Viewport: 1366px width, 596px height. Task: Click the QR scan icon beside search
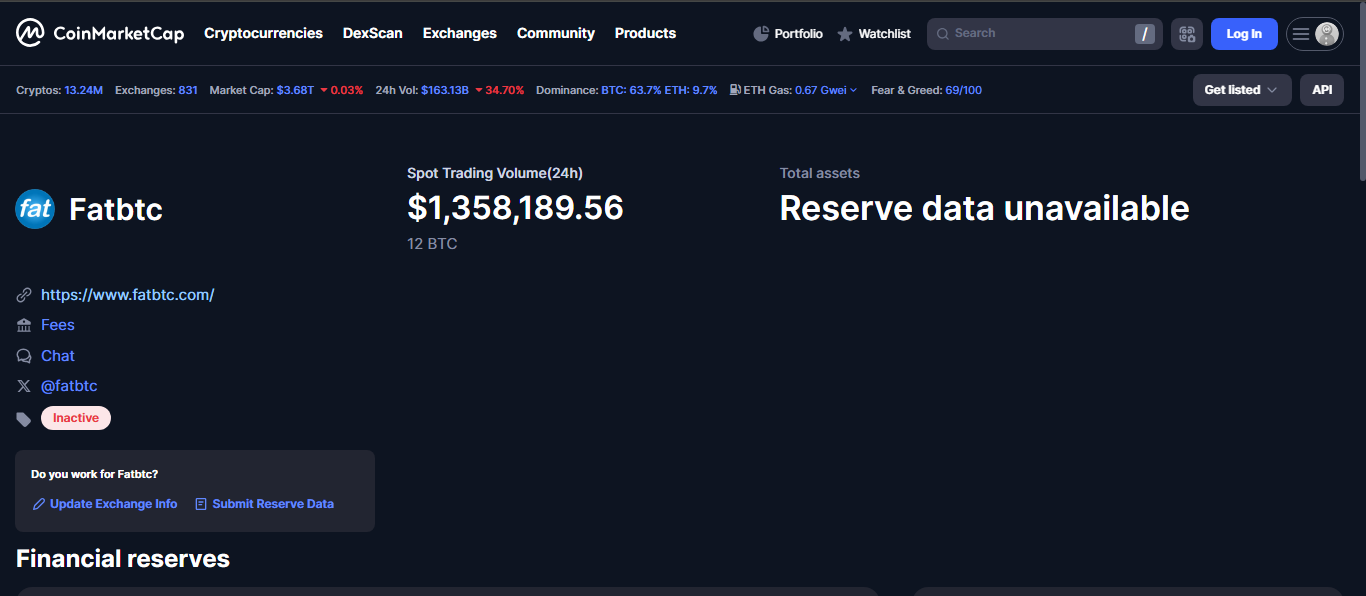point(1187,34)
